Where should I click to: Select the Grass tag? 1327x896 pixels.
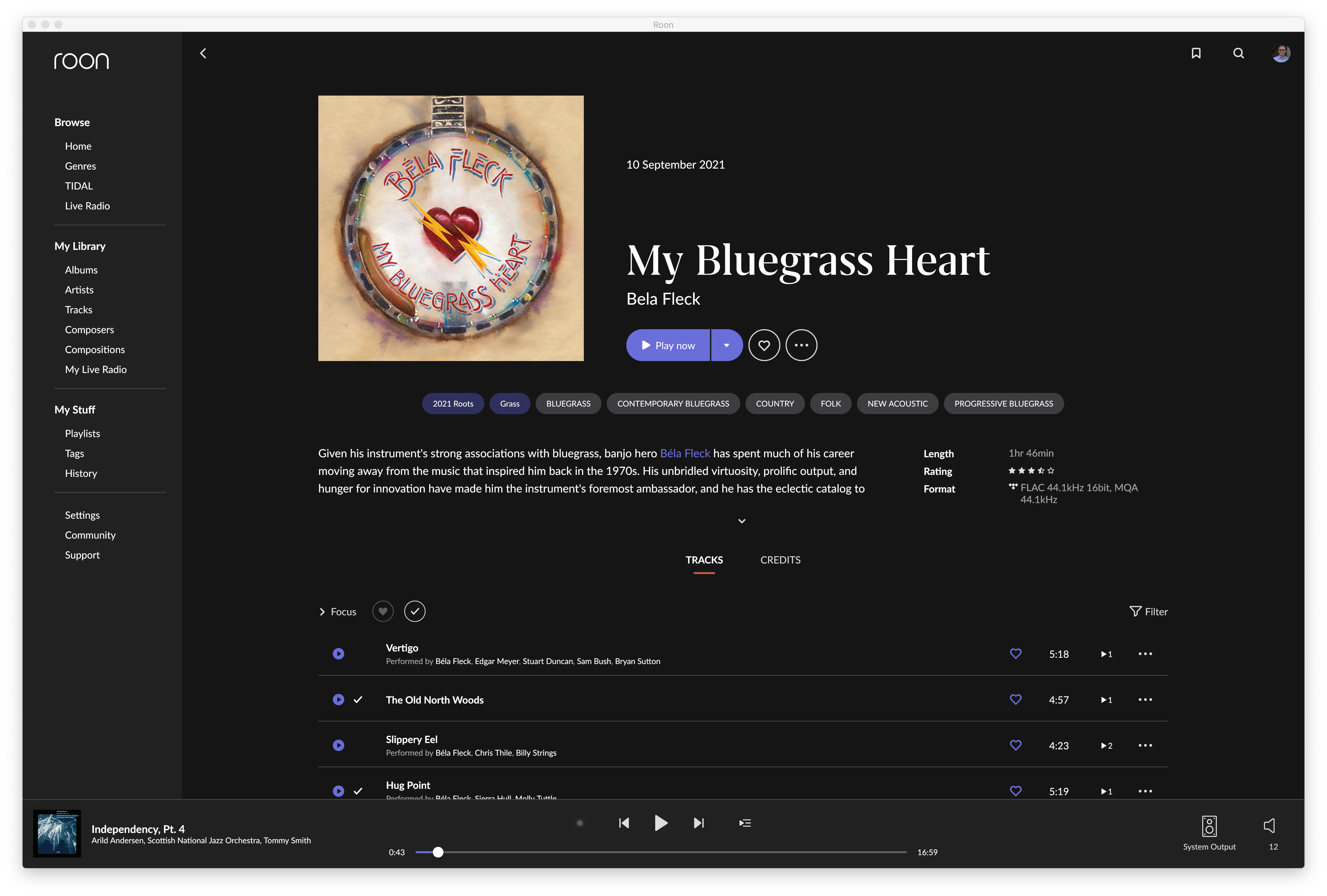509,403
